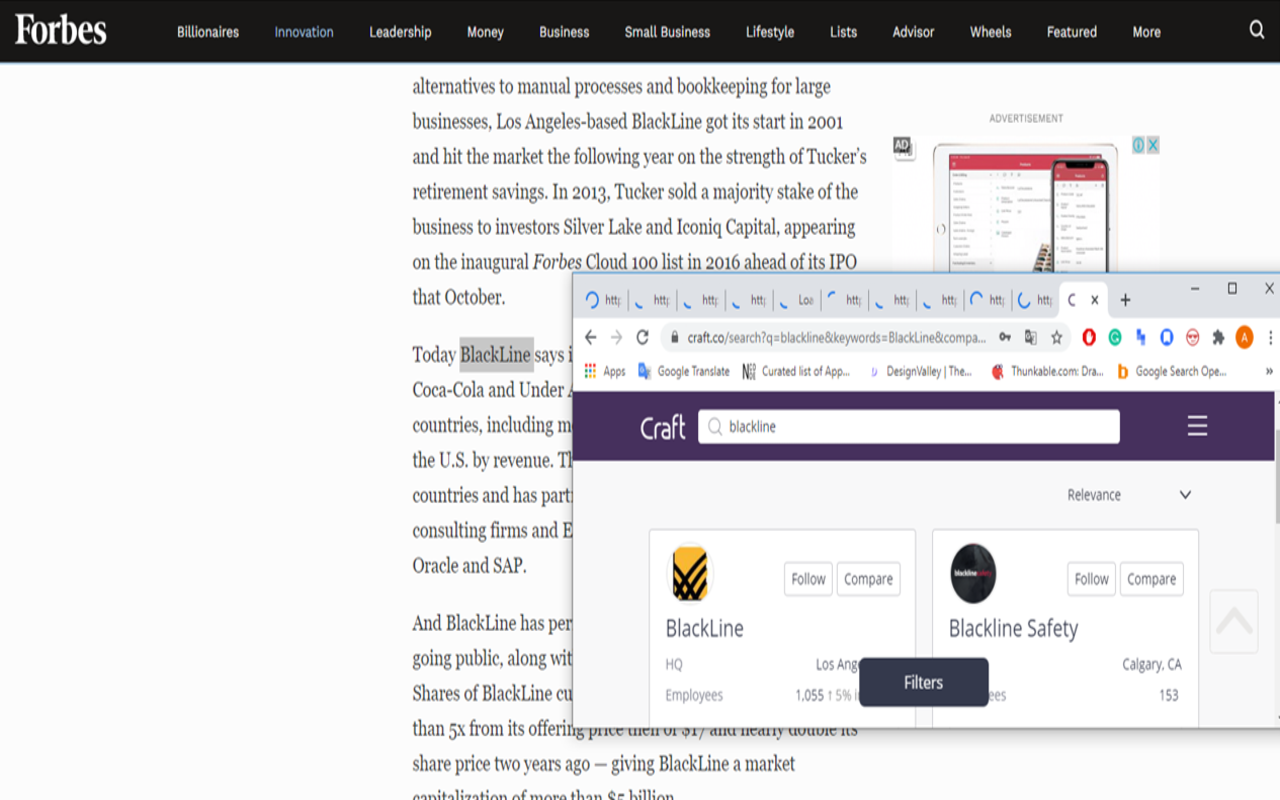Click the Forbes logo
This screenshot has width=1280, height=800.
(60, 30)
